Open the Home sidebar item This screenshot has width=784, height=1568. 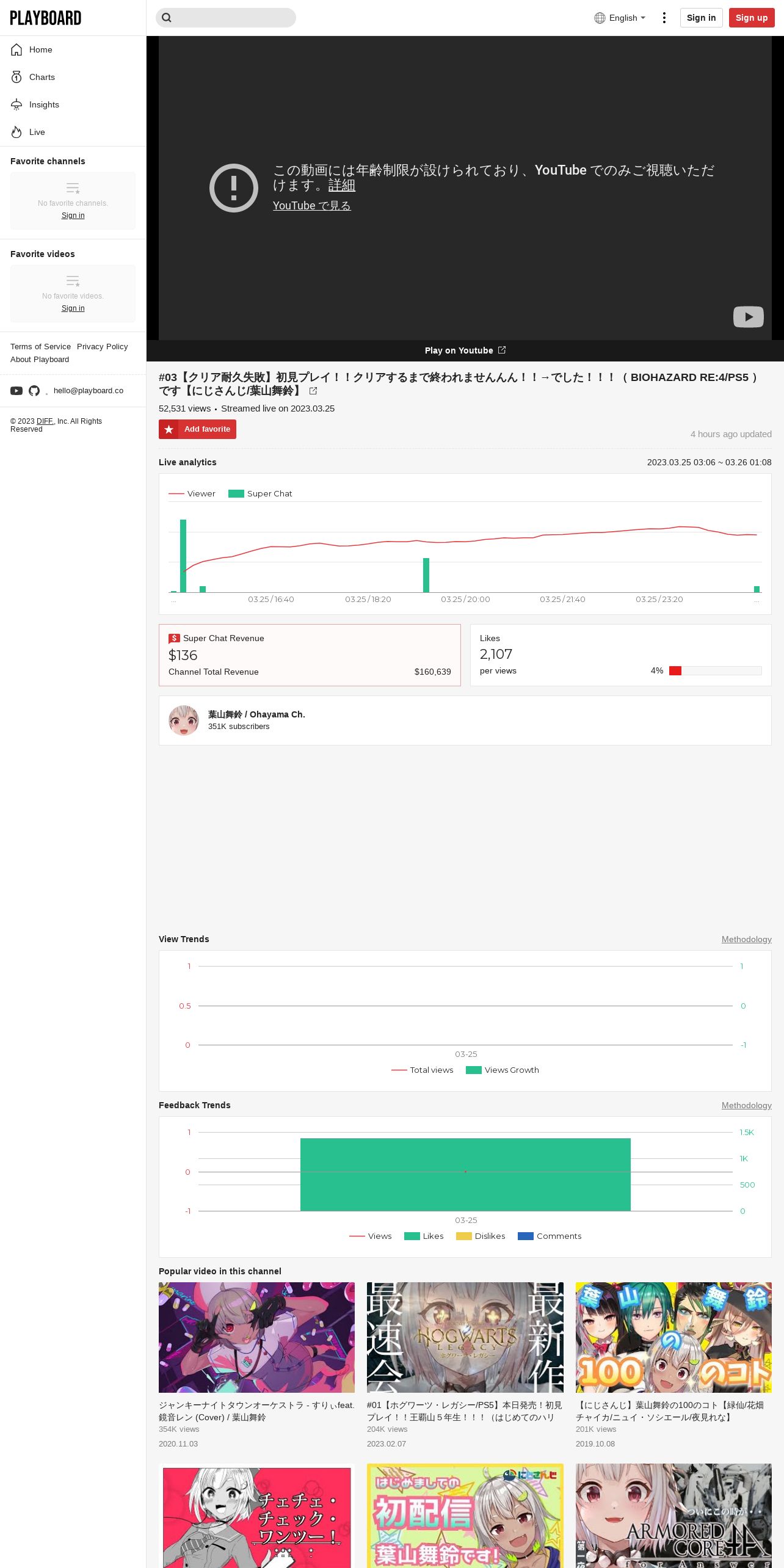point(73,49)
